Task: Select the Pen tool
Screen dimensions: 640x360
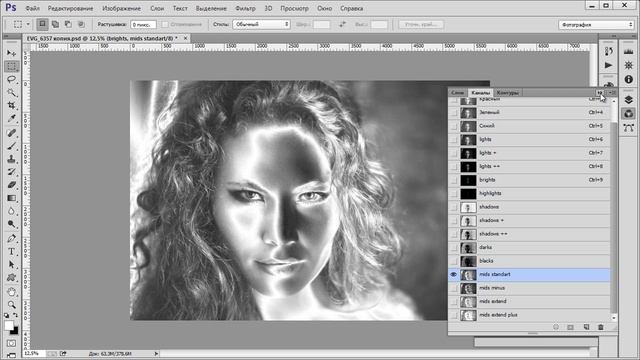Action: pos(11,238)
